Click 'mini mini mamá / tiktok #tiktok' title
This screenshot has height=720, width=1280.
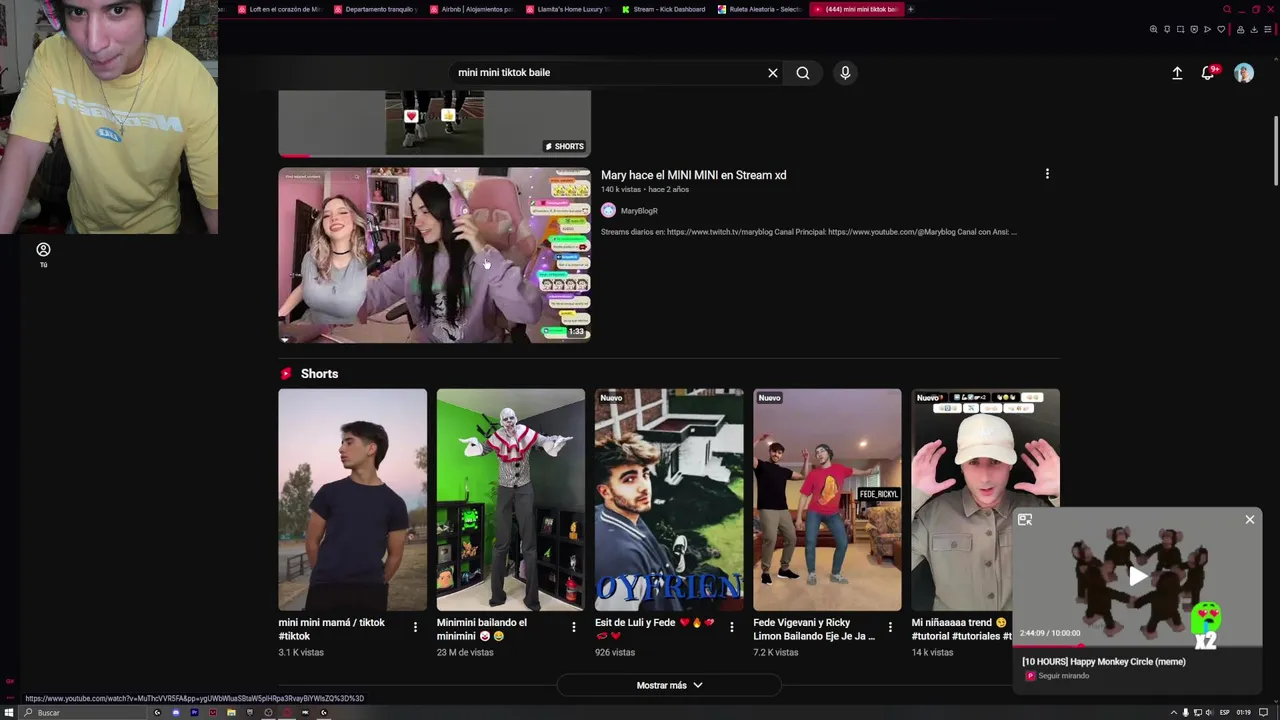[331, 629]
